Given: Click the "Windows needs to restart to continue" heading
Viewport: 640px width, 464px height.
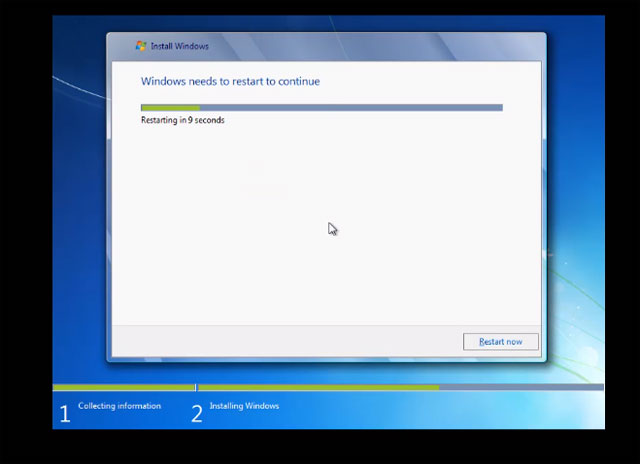Looking at the screenshot, I should click(x=230, y=81).
